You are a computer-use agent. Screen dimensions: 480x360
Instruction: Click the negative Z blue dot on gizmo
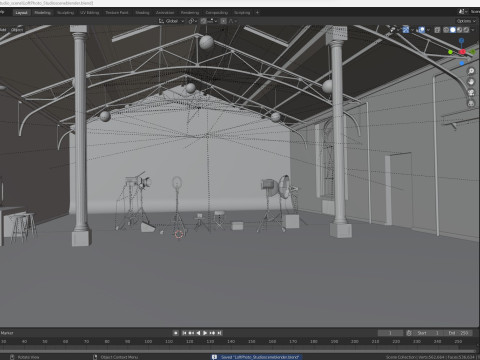click(462, 63)
